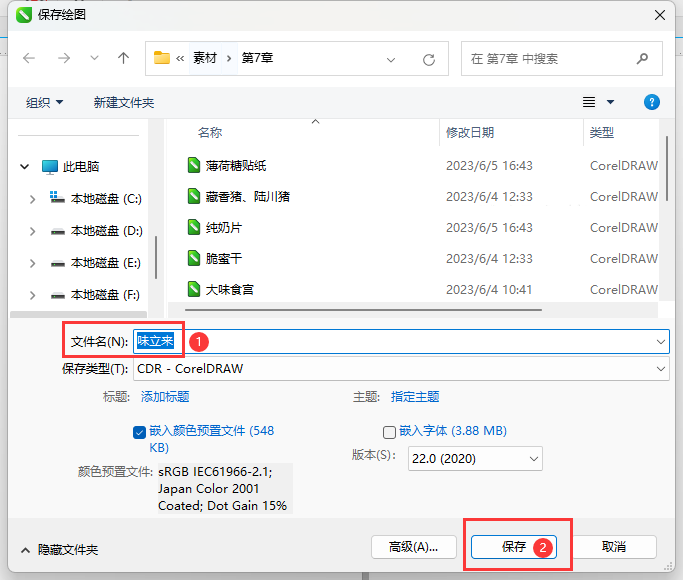Click the 高级(A)... button
Image resolution: width=683 pixels, height=580 pixels.
pyautogui.click(x=414, y=547)
